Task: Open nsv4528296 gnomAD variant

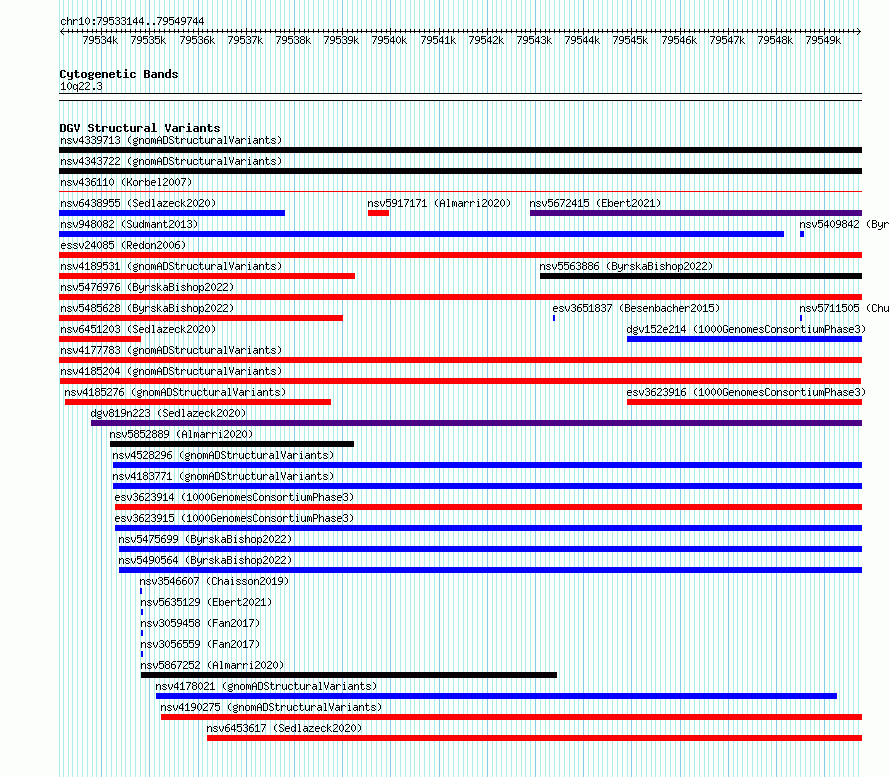Action: [223, 455]
